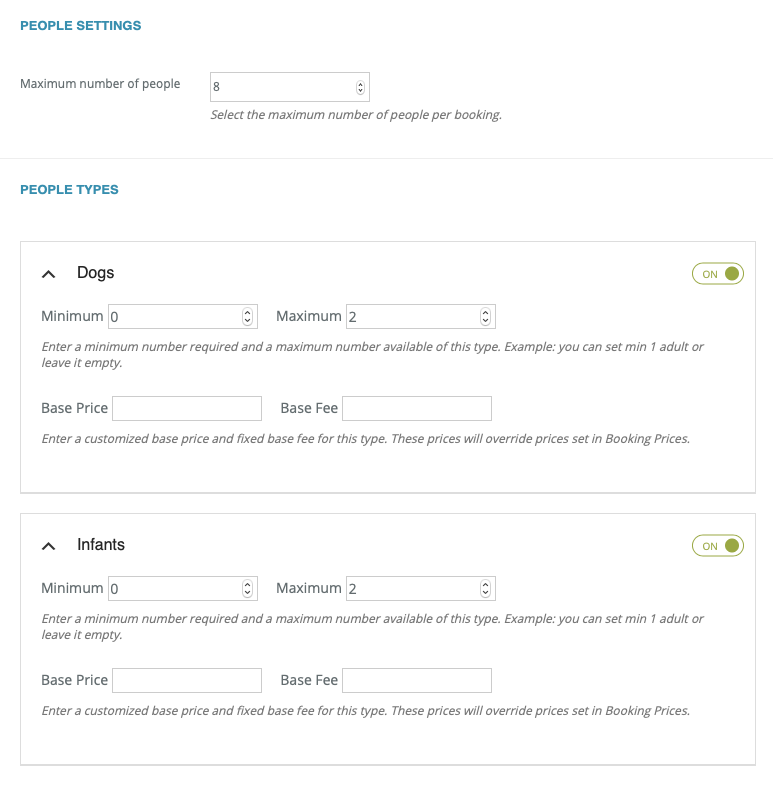This screenshot has width=773, height=795.
Task: Adjust the Dogs Maximum stepper arrows
Action: [486, 317]
